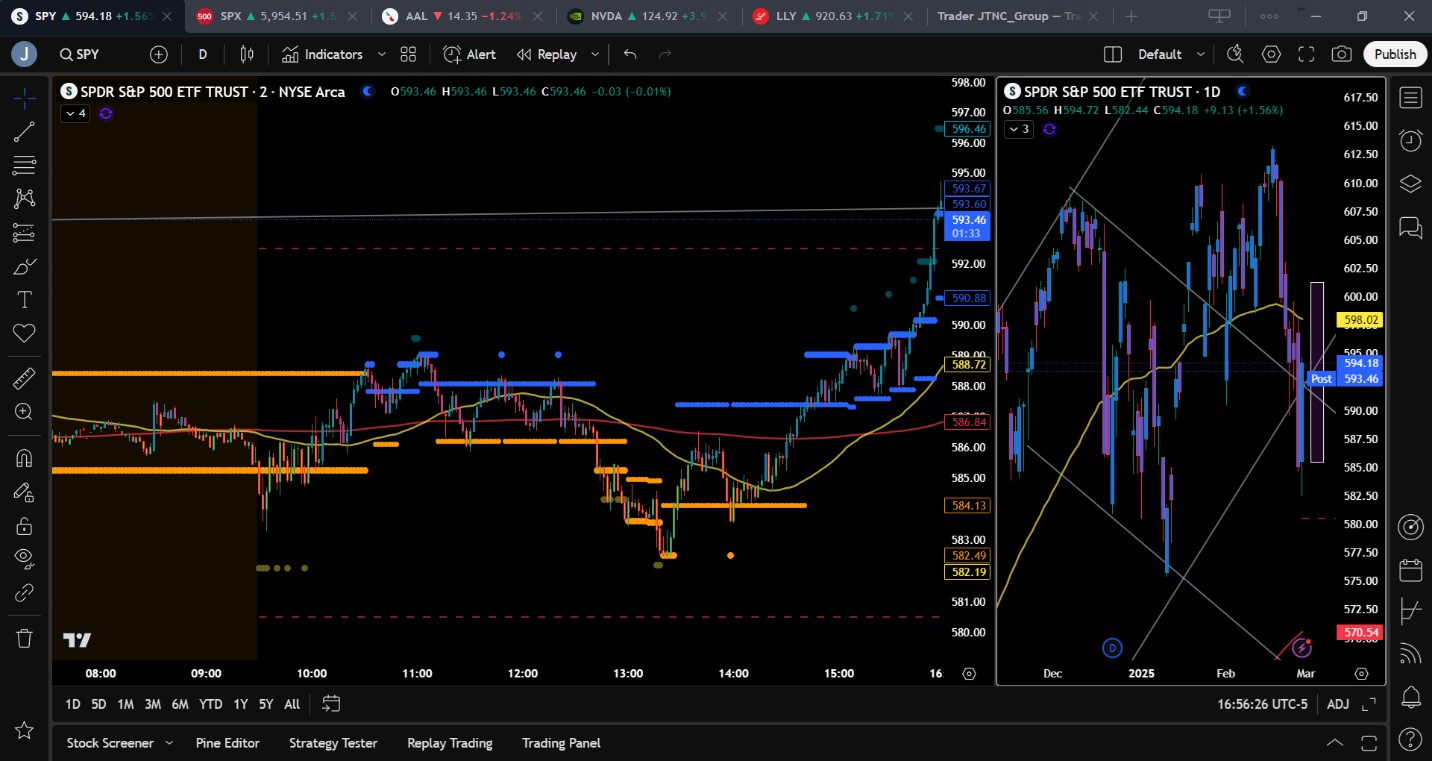Activate the ruler measure tool

tap(24, 379)
